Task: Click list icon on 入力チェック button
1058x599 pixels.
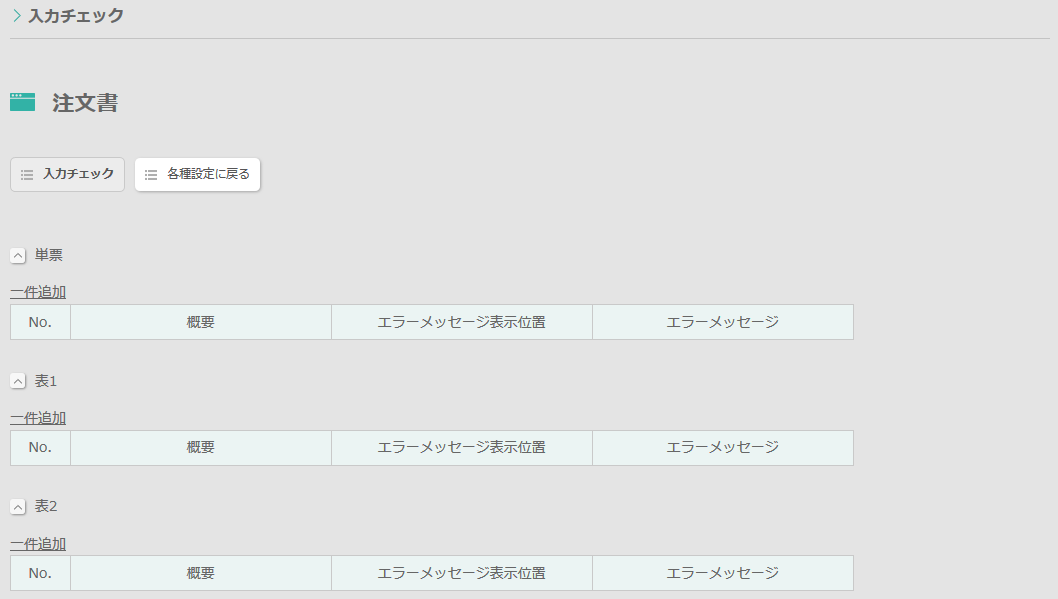Action: tap(27, 175)
